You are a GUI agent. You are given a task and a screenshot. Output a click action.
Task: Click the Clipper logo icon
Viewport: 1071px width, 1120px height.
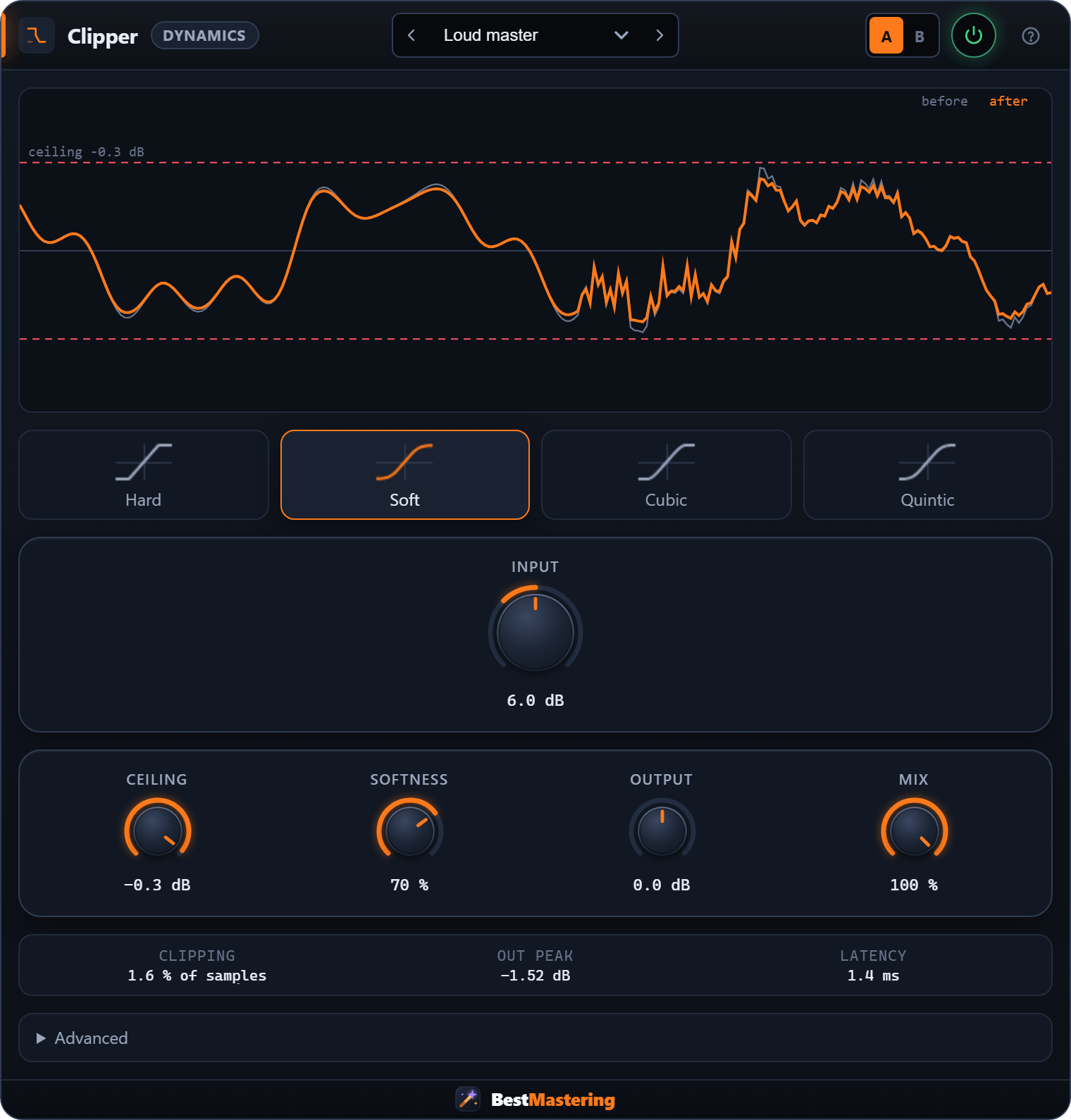pos(37,35)
